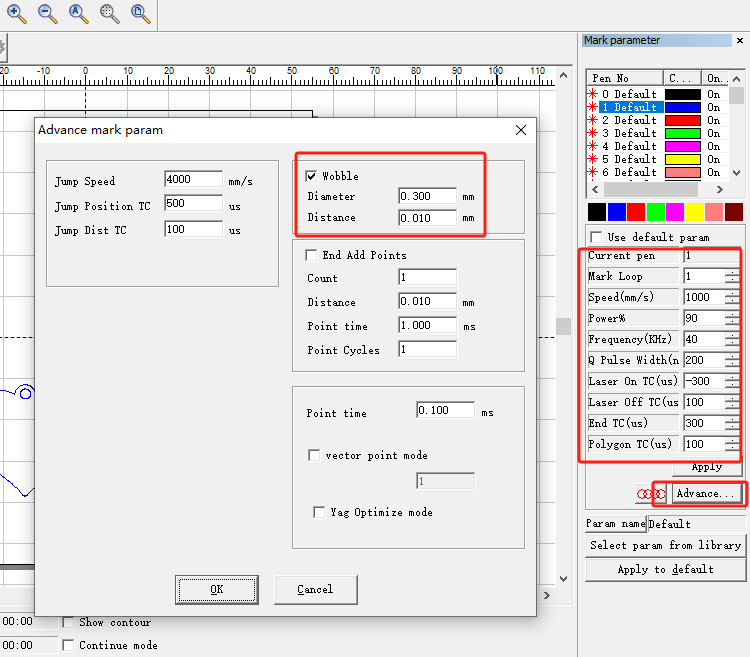Image resolution: width=750 pixels, height=657 pixels.
Task: Tick the Yag Optimize mode checkbox
Action: (x=319, y=512)
